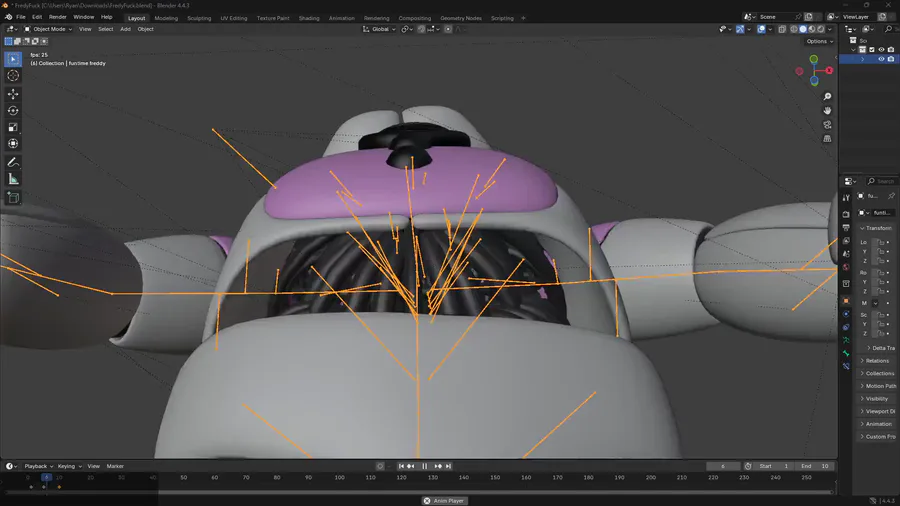Select the Select Box tool
This screenshot has height=506, width=900.
point(13,59)
